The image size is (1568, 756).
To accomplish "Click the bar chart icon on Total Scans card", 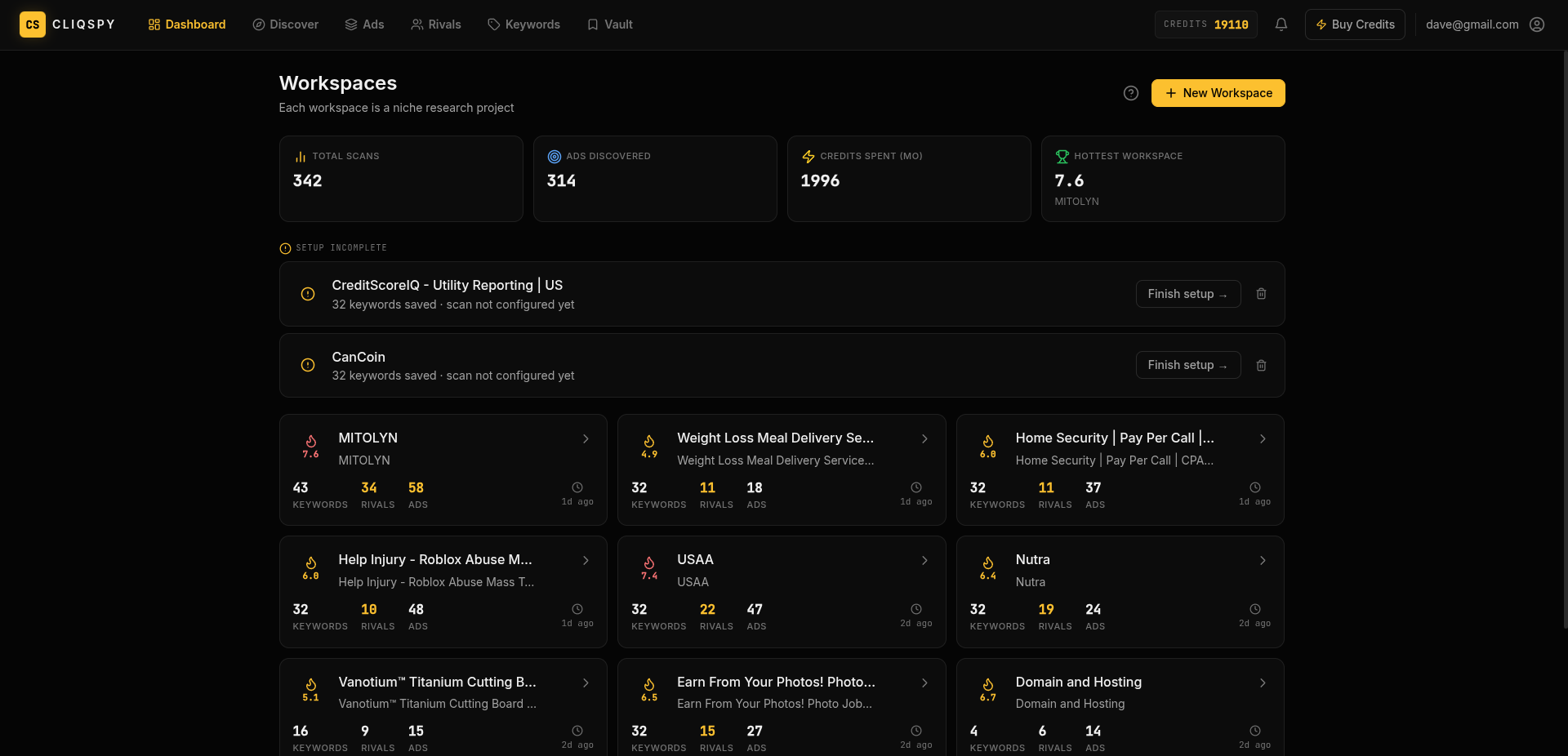I will point(300,157).
